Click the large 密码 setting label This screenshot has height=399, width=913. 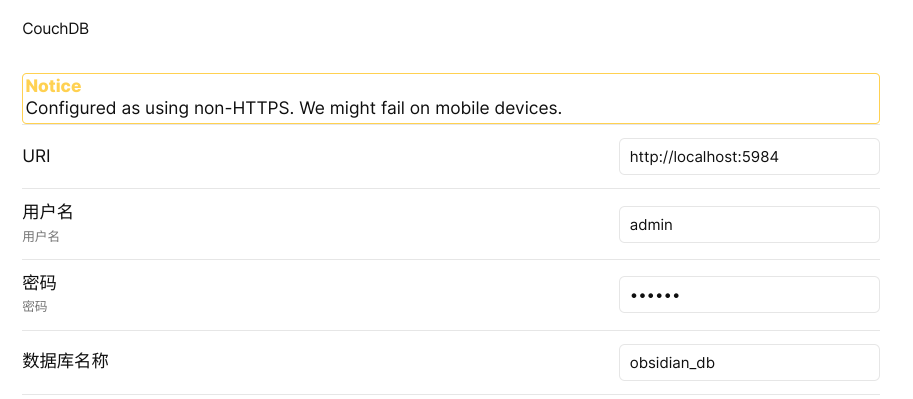tap(39, 283)
